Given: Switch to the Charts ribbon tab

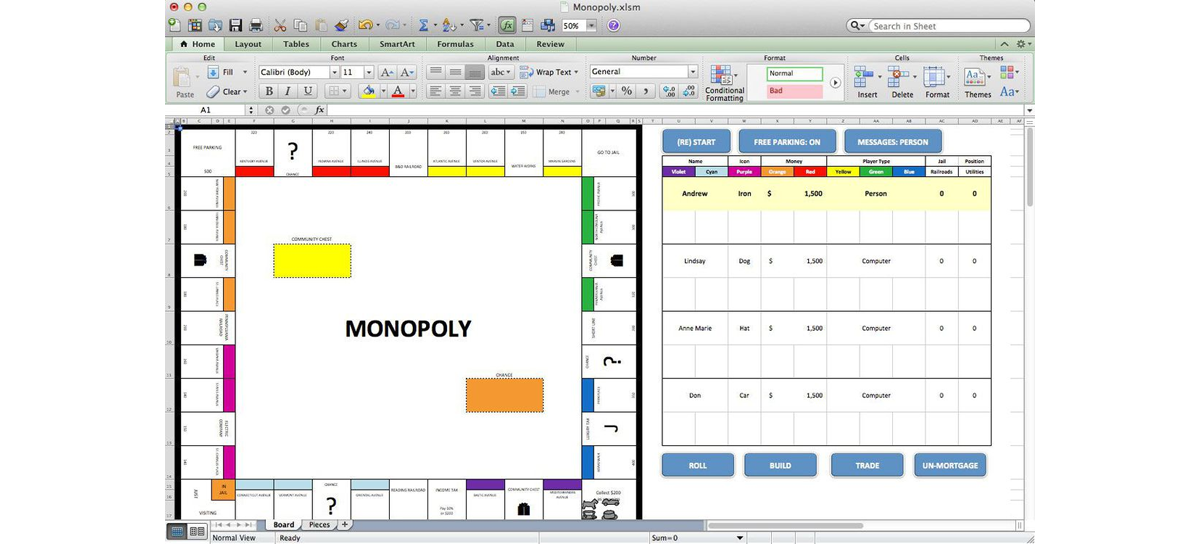Looking at the screenshot, I should [344, 44].
